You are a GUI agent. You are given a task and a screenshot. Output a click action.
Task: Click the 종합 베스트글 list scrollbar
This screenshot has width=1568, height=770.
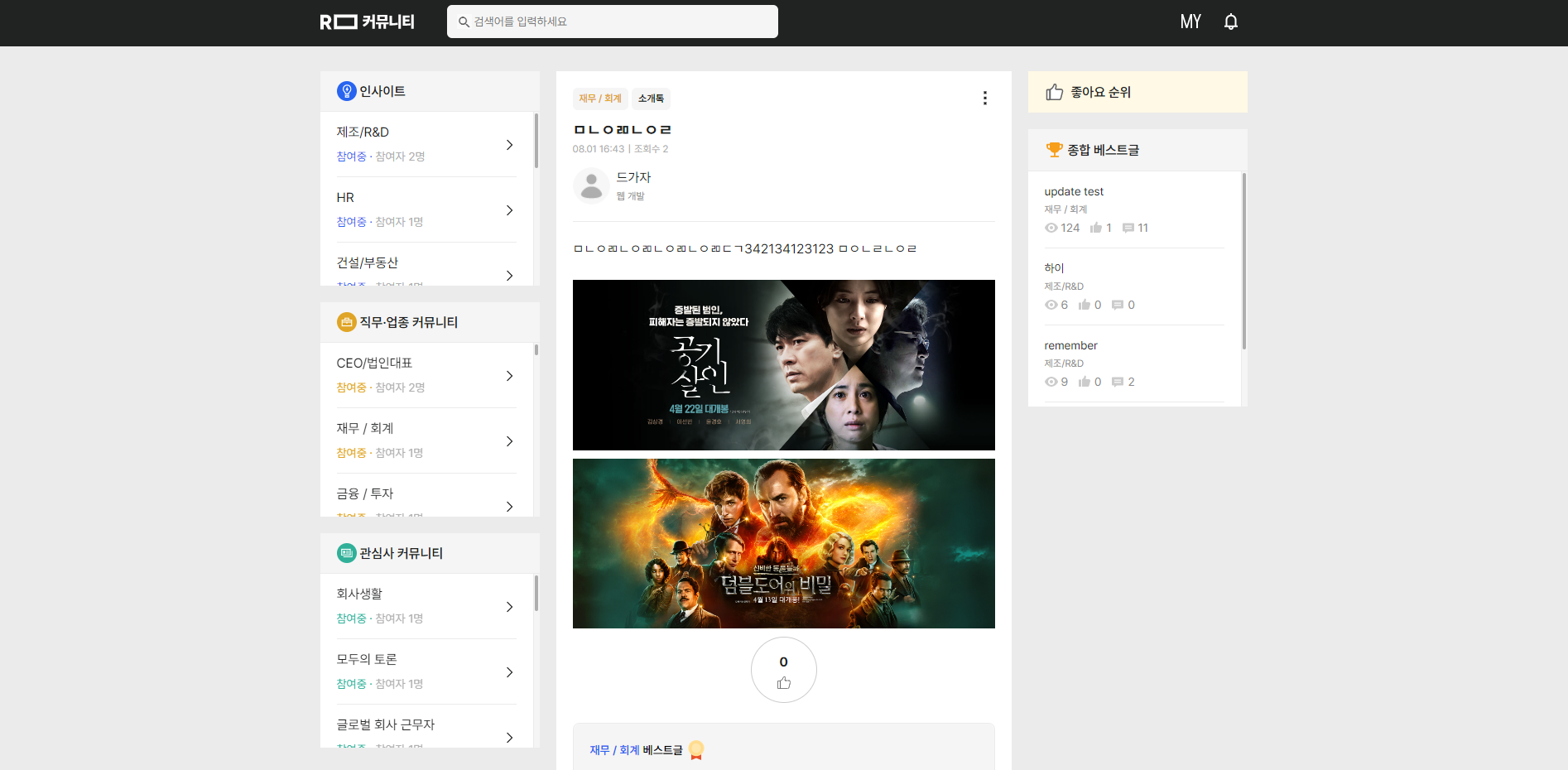[x=1243, y=261]
